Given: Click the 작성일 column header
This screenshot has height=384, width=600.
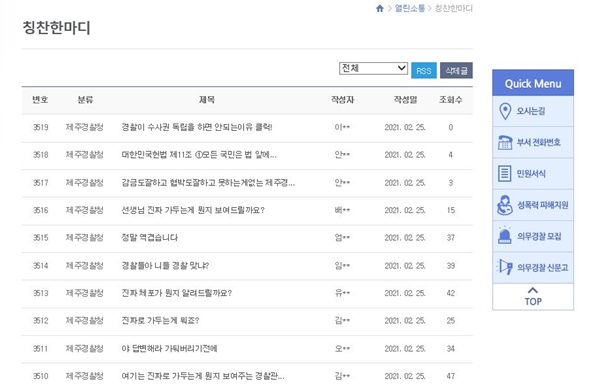Looking at the screenshot, I should click(405, 100).
